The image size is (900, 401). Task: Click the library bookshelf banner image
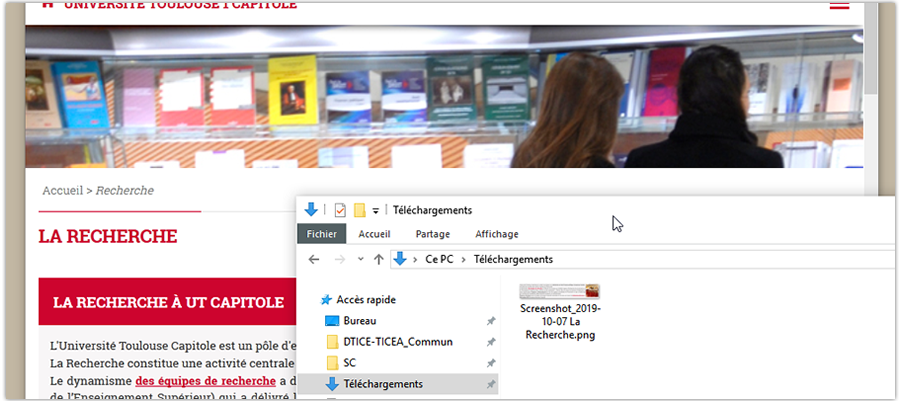pos(444,96)
